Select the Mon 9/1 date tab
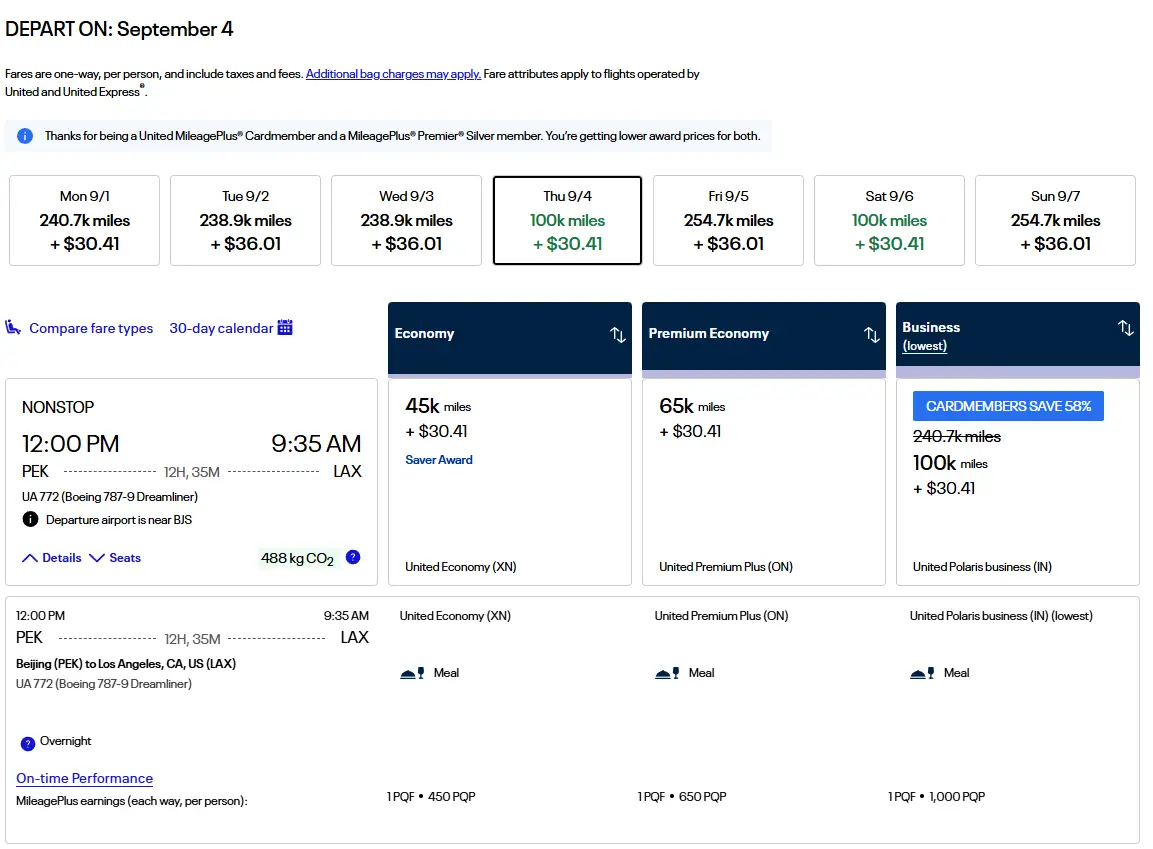 coord(85,221)
